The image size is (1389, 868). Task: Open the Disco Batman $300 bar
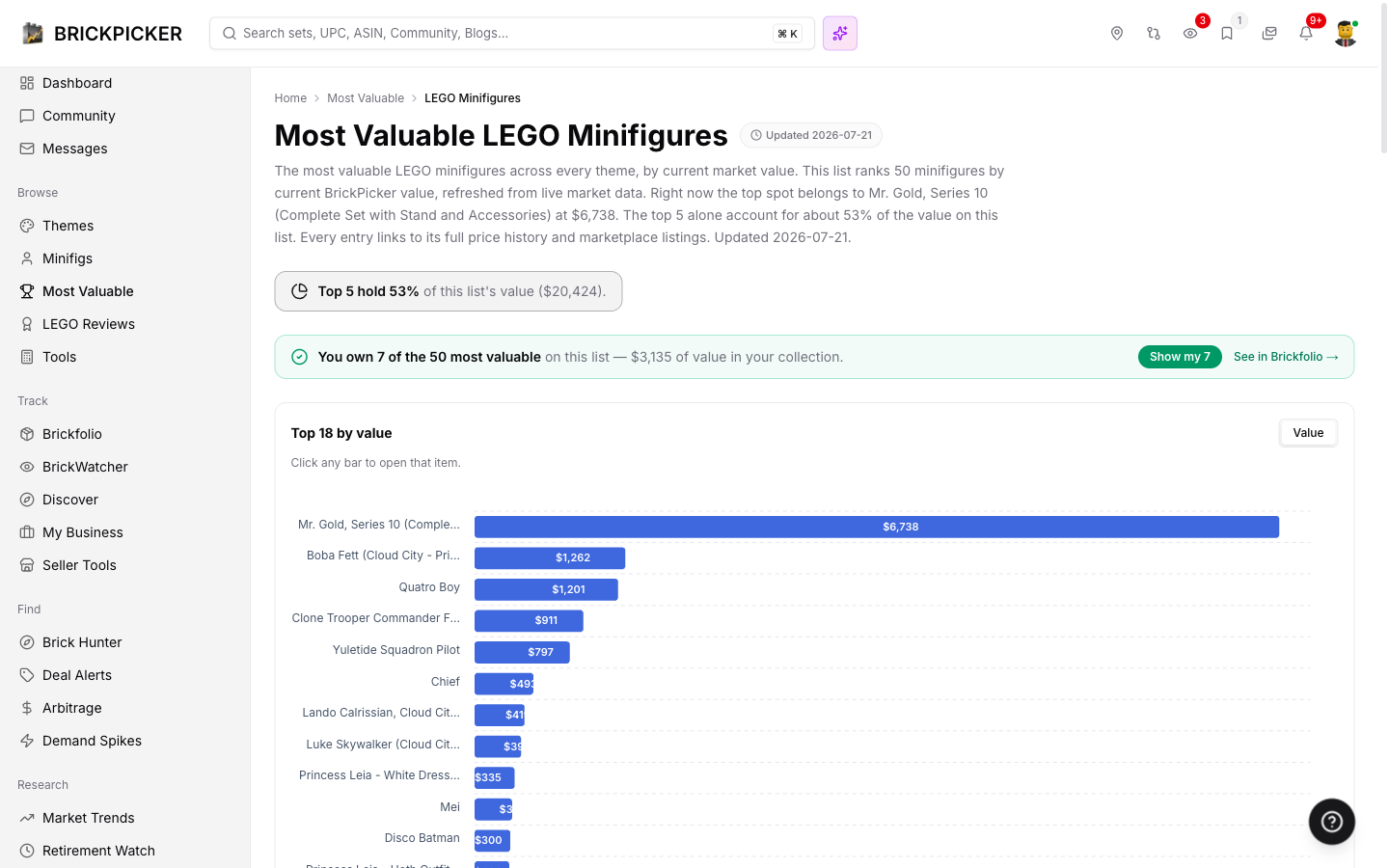coord(492,840)
